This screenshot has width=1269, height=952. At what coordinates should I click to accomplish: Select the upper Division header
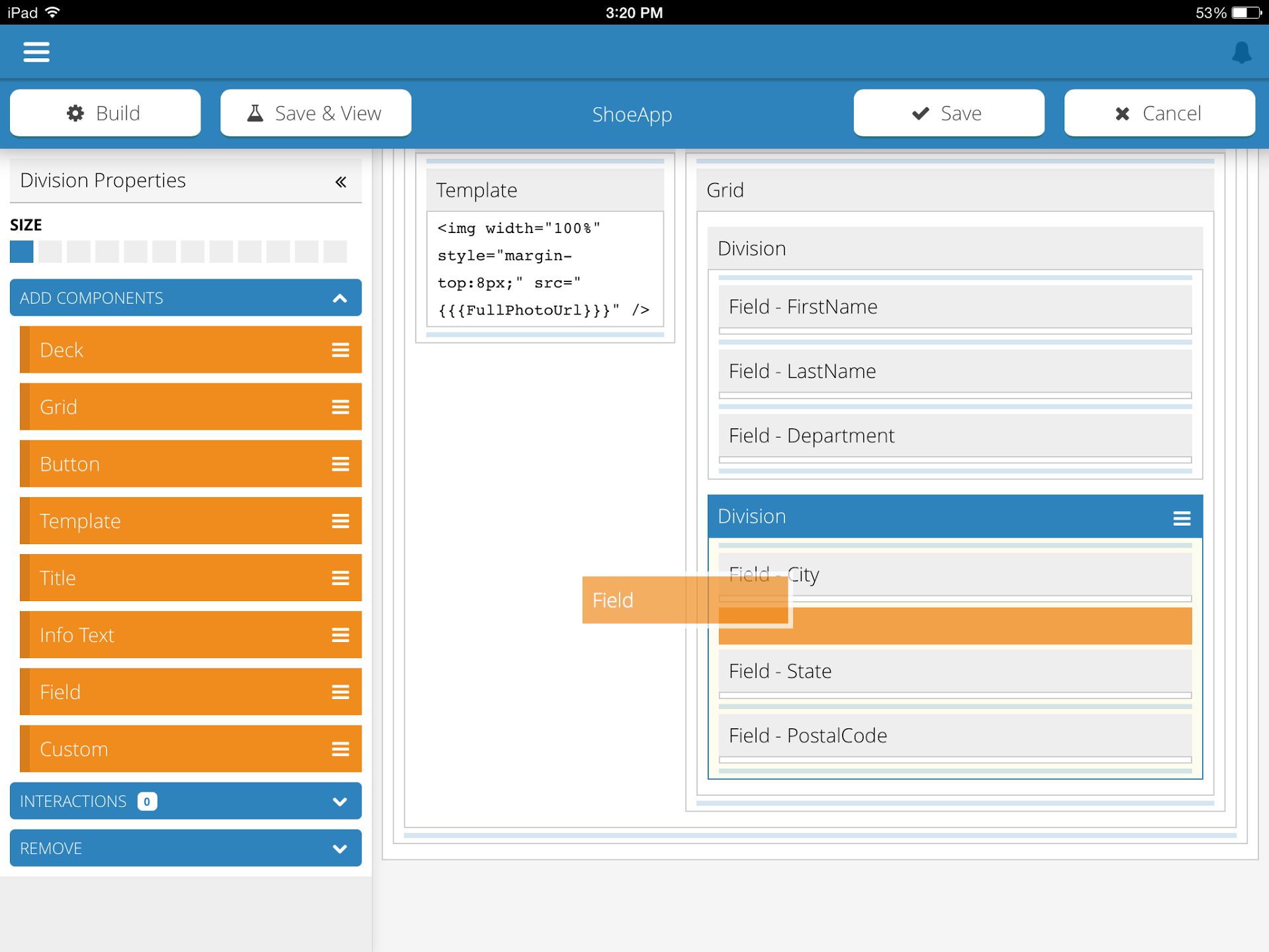(x=955, y=248)
